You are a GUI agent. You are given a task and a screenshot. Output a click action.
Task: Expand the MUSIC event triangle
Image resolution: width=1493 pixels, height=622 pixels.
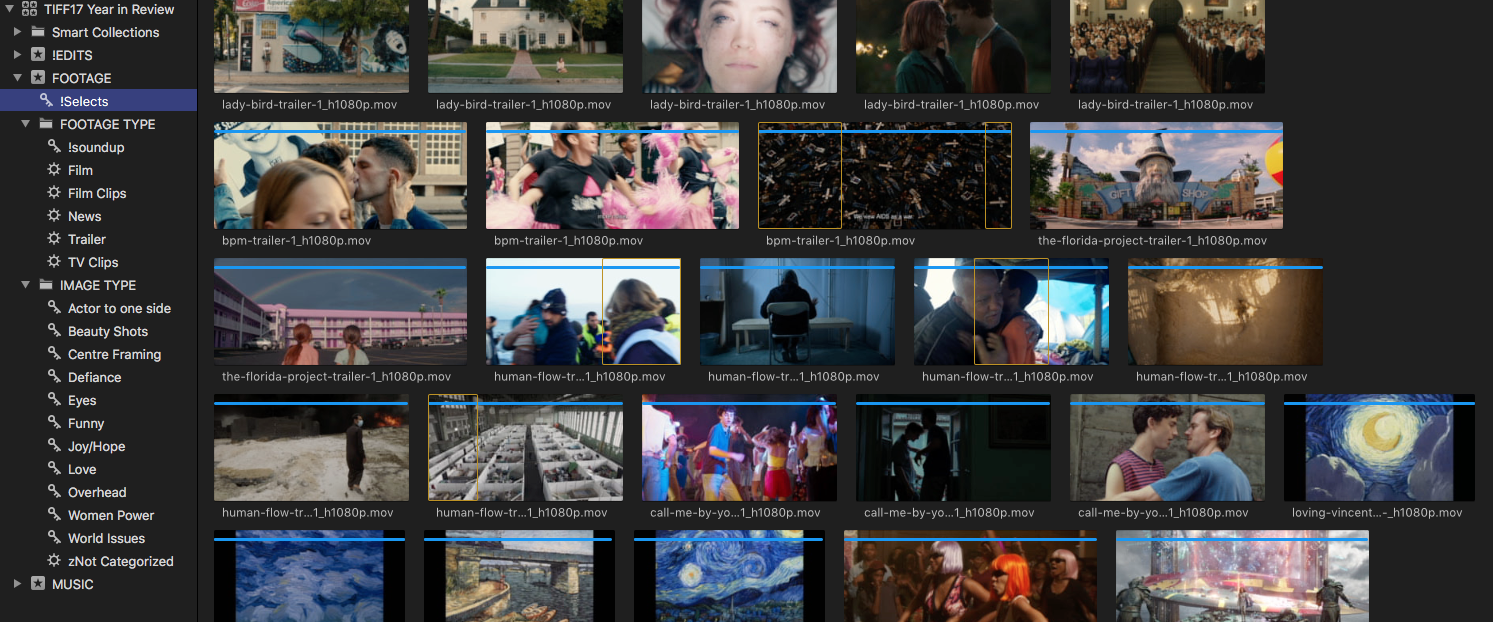click(x=17, y=584)
